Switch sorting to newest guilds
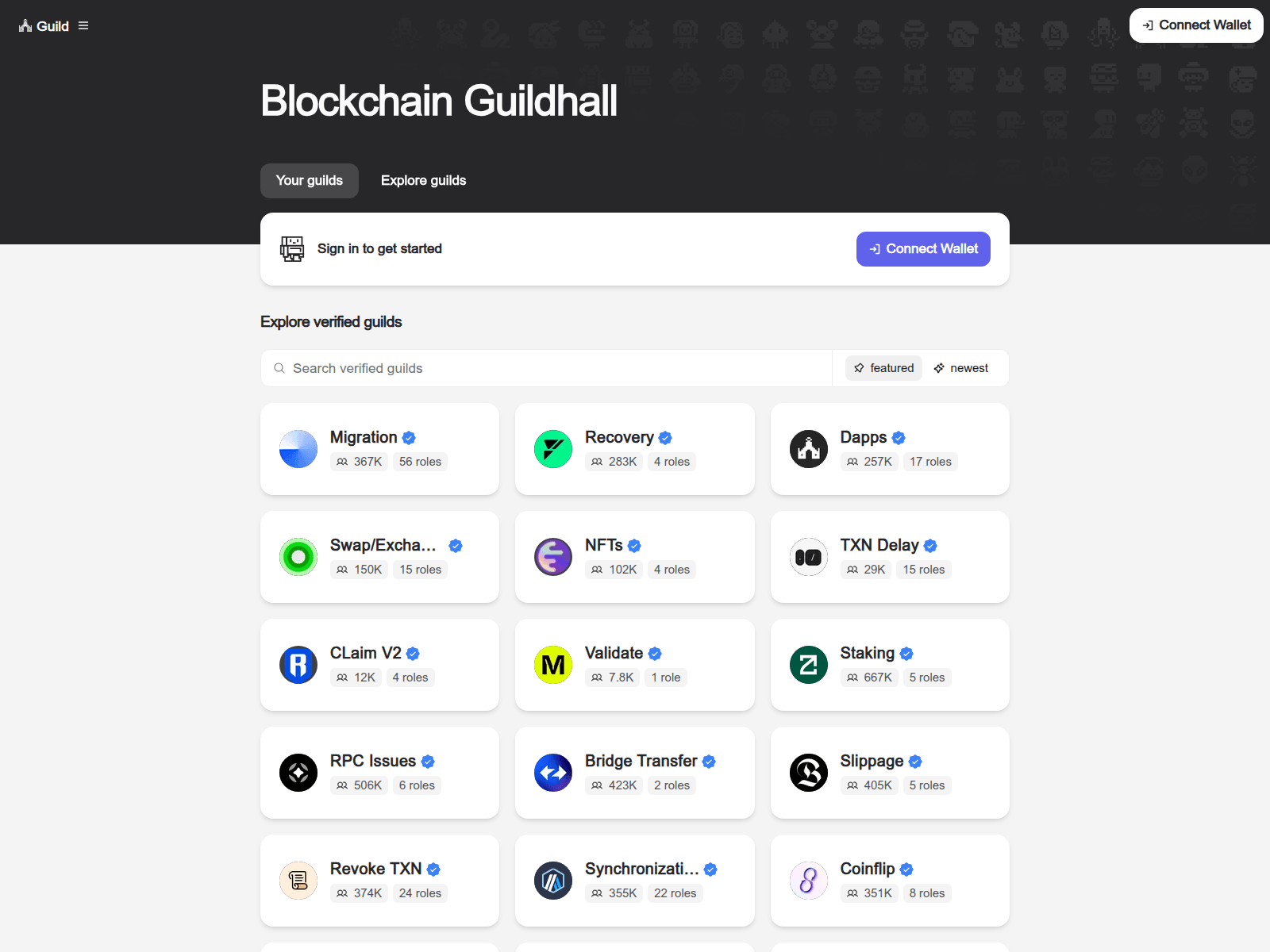1270x952 pixels. click(961, 368)
